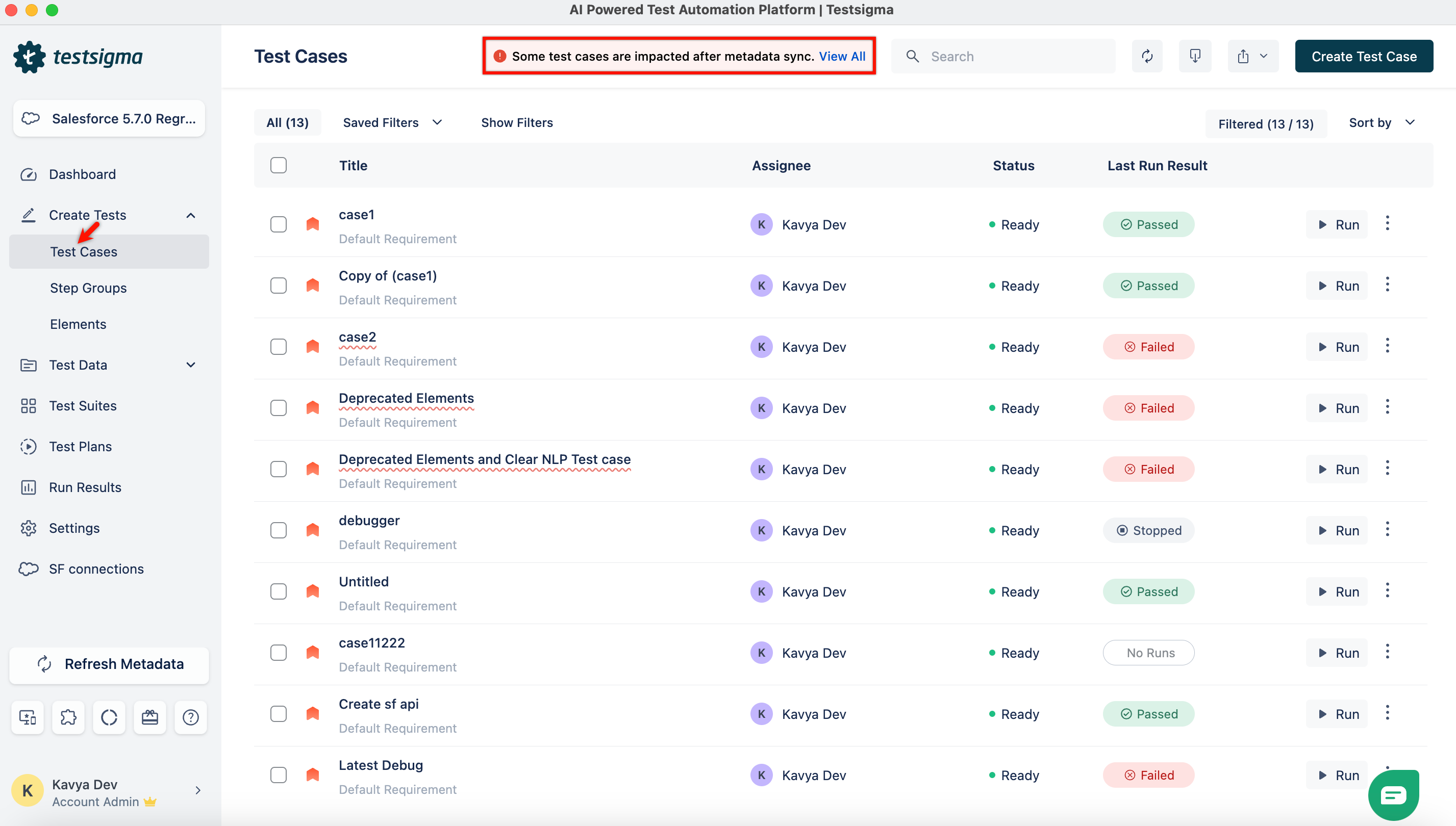Screen dimensions: 1456x826
Task: Click the monitor devices icon in sidebar footer
Action: coord(27,717)
